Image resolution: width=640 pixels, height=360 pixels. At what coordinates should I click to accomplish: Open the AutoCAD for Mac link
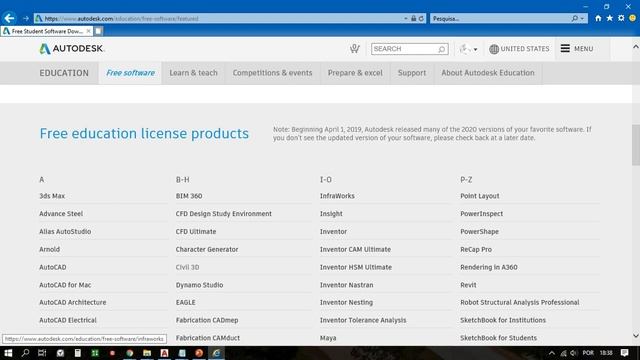point(65,285)
